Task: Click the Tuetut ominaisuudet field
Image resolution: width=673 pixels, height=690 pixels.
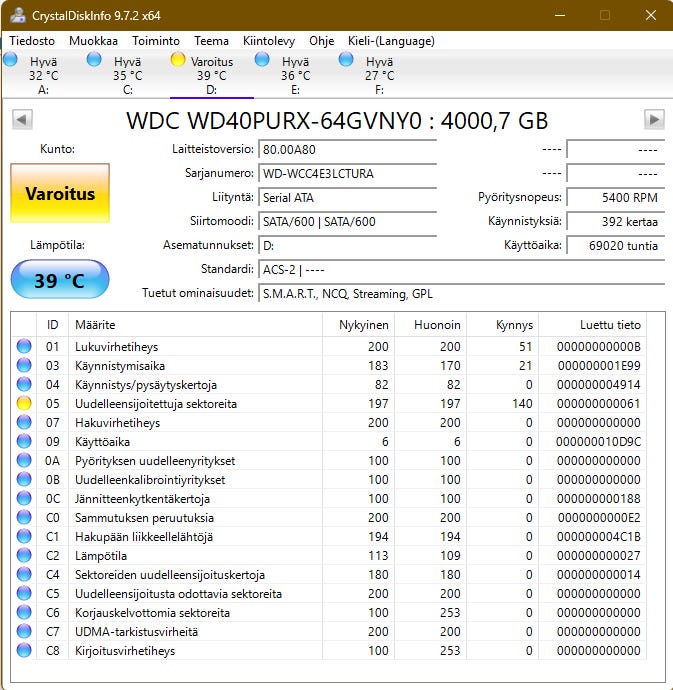Action: tap(462, 294)
